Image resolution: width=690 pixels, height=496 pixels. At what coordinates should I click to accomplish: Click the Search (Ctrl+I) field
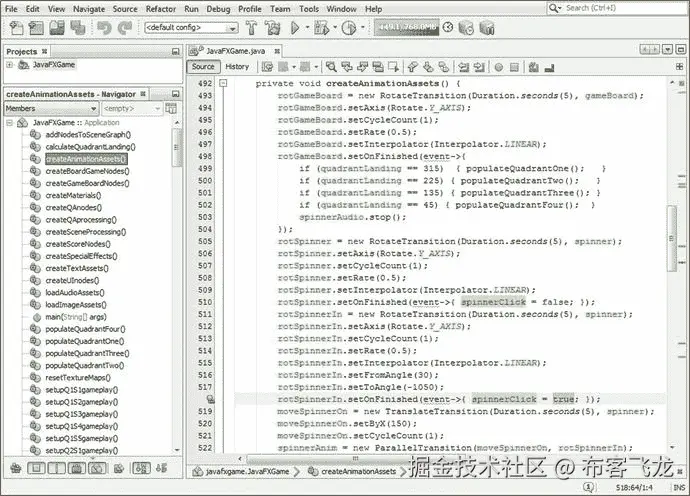click(x=617, y=8)
